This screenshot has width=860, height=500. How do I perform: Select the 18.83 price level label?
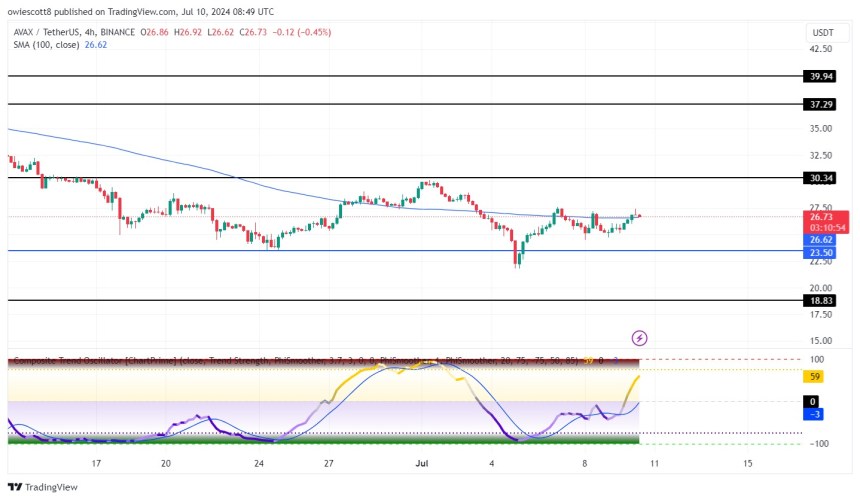click(x=819, y=300)
